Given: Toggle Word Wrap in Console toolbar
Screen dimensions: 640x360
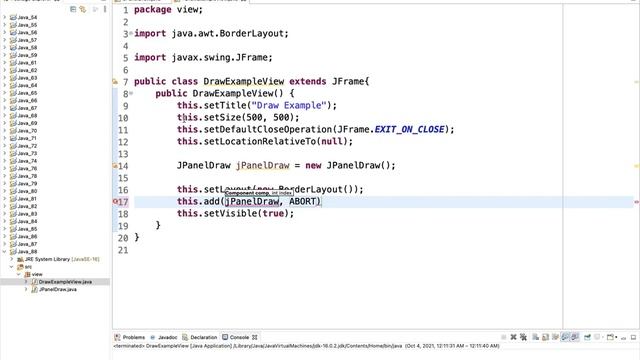Looking at the screenshot, I should [555, 337].
